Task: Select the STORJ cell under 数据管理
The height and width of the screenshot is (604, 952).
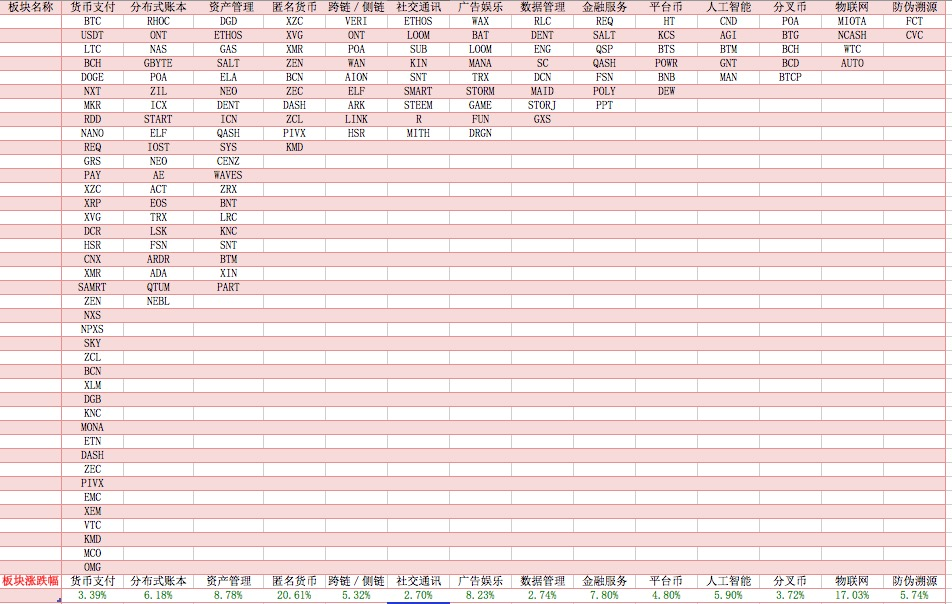Action: click(542, 105)
